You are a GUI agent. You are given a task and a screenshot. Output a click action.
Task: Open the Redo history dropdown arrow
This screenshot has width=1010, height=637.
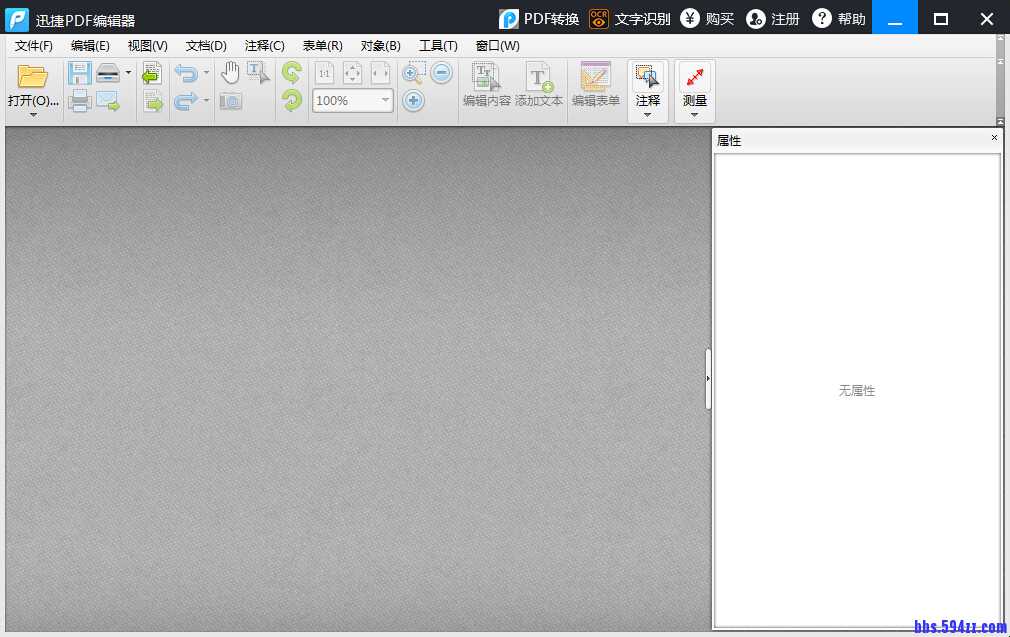206,100
